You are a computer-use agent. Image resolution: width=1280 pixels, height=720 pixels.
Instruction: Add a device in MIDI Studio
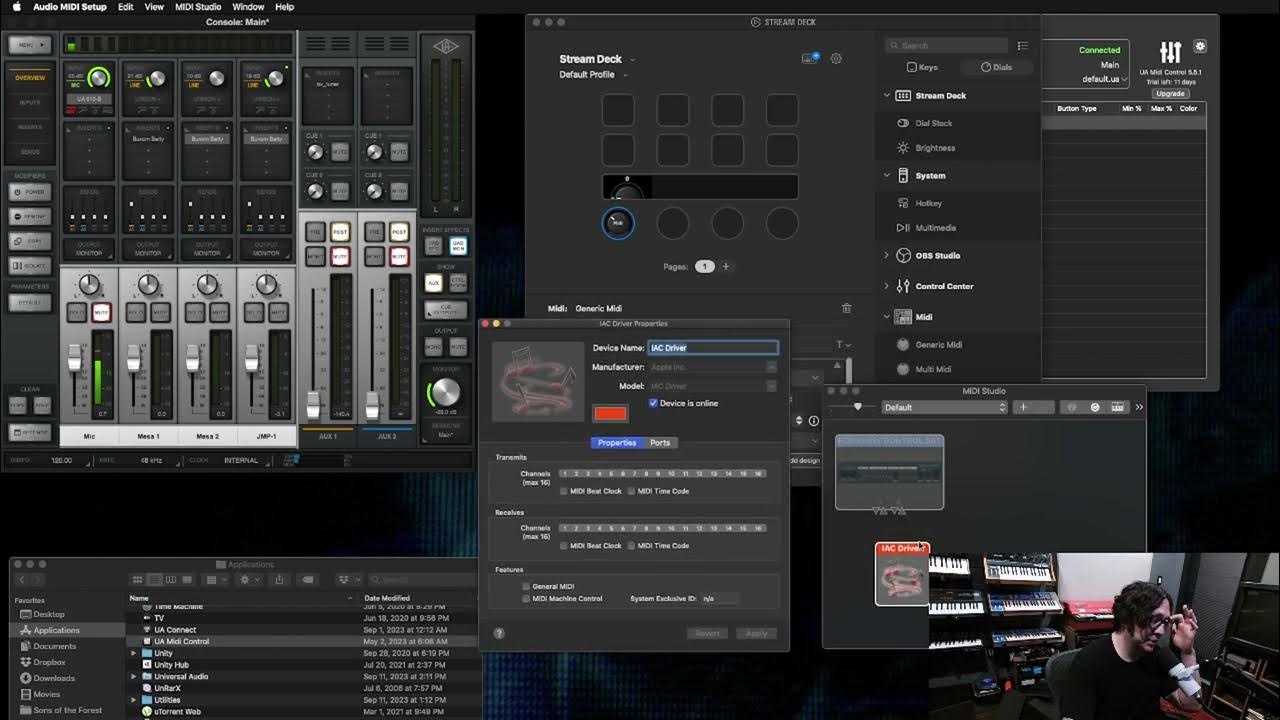tap(1023, 407)
